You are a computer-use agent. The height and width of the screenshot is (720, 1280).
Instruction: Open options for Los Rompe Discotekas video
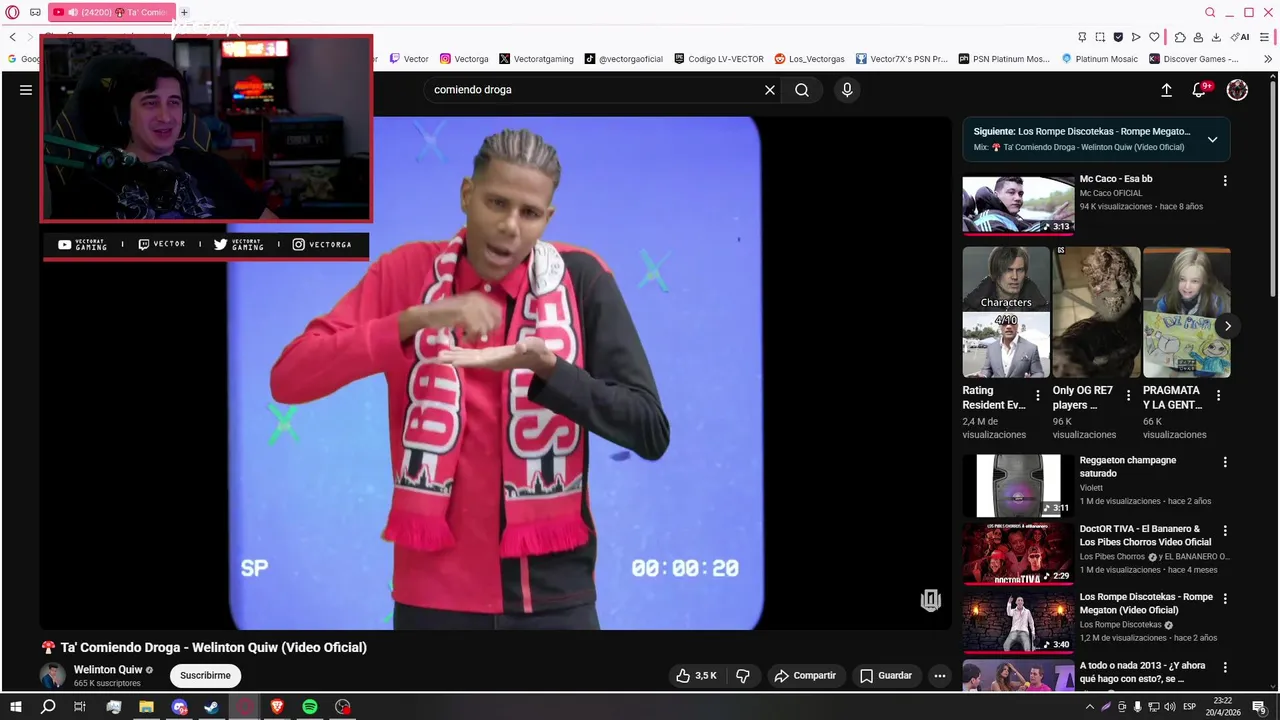pos(1225,599)
